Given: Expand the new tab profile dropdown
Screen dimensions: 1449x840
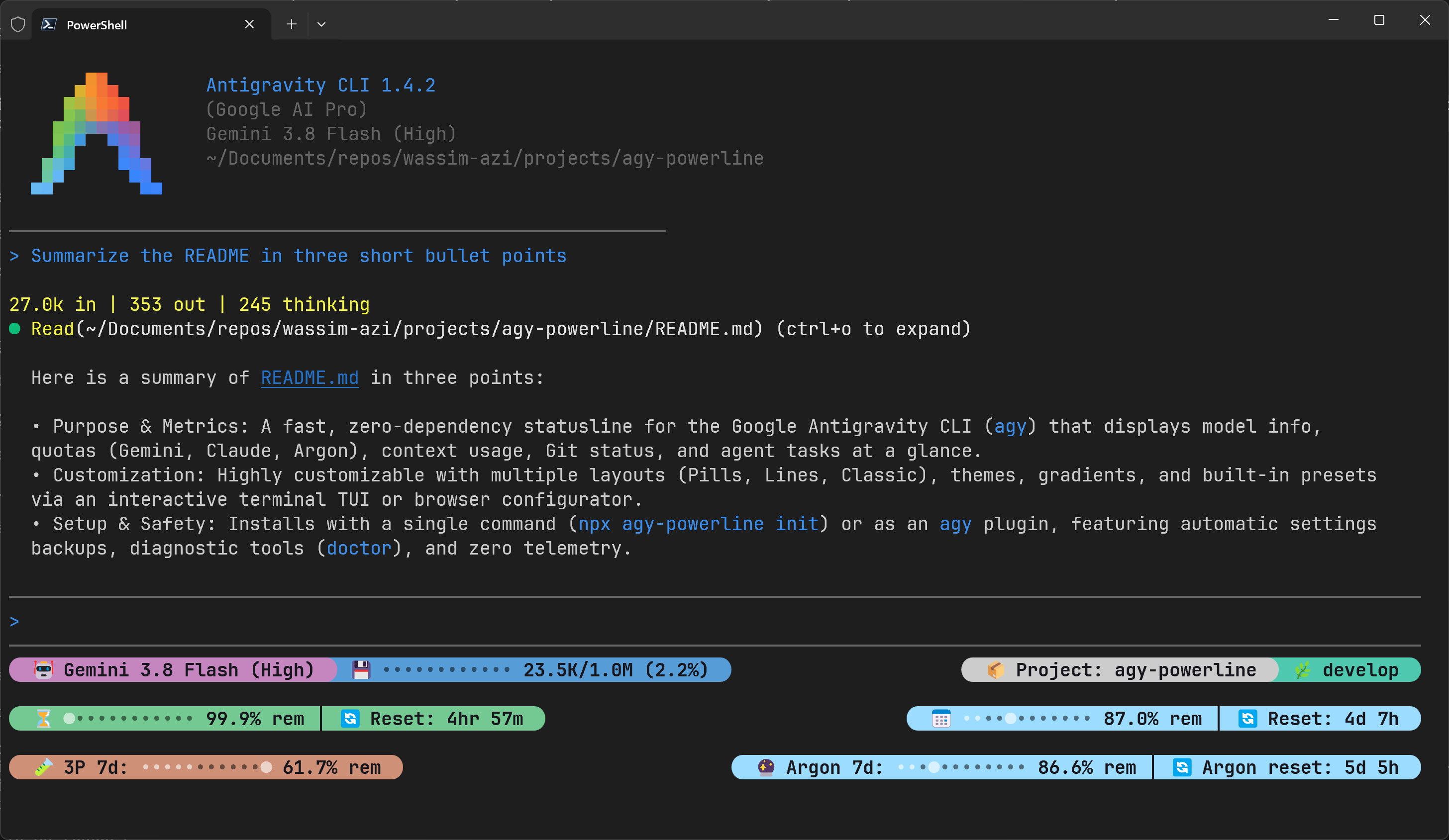Looking at the screenshot, I should coord(321,24).
